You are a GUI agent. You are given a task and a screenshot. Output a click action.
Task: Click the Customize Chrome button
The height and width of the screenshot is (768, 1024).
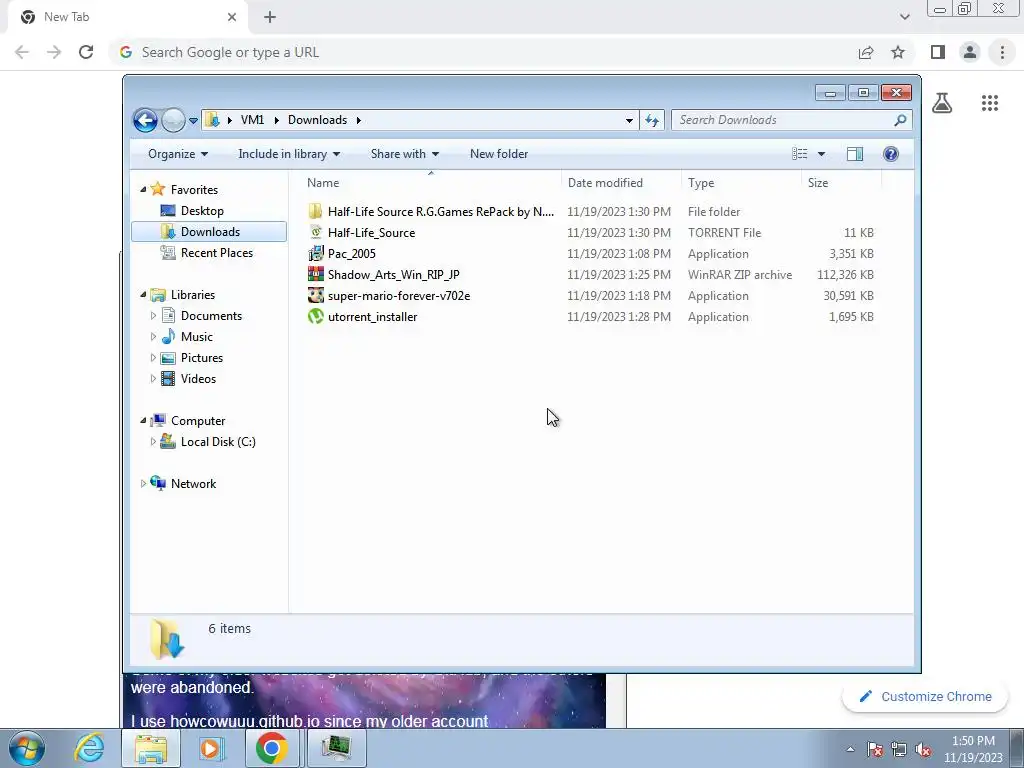(926, 697)
